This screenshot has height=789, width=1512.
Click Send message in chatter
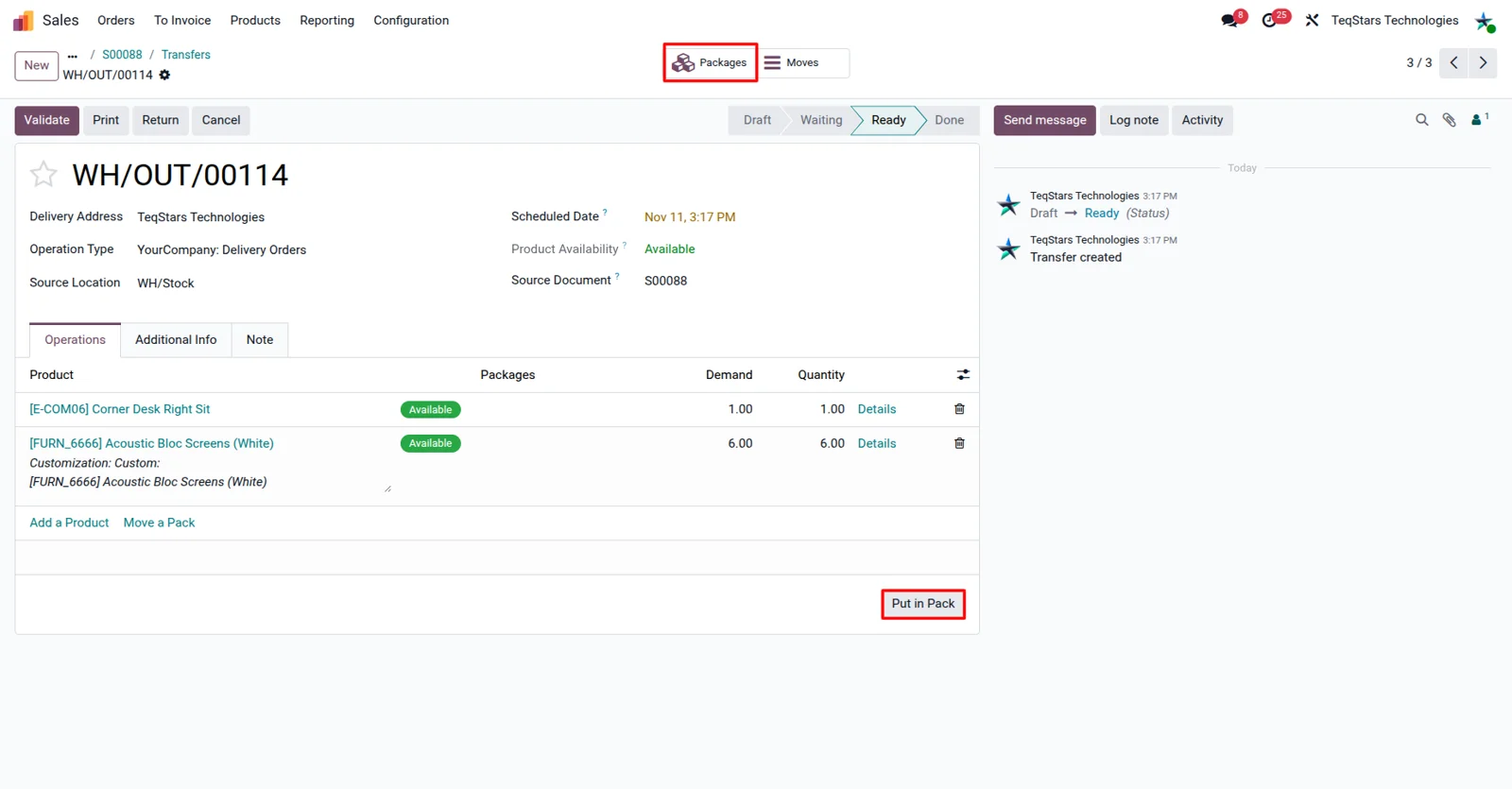[x=1045, y=120]
